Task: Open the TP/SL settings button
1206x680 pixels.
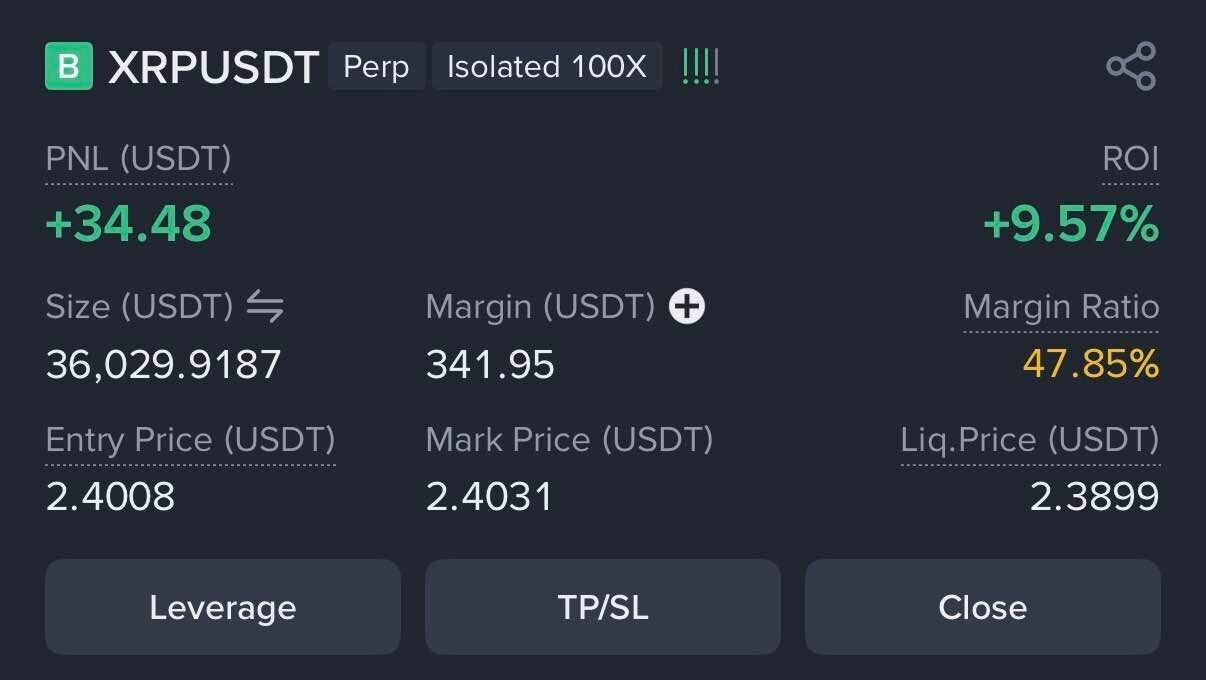Action: click(603, 607)
